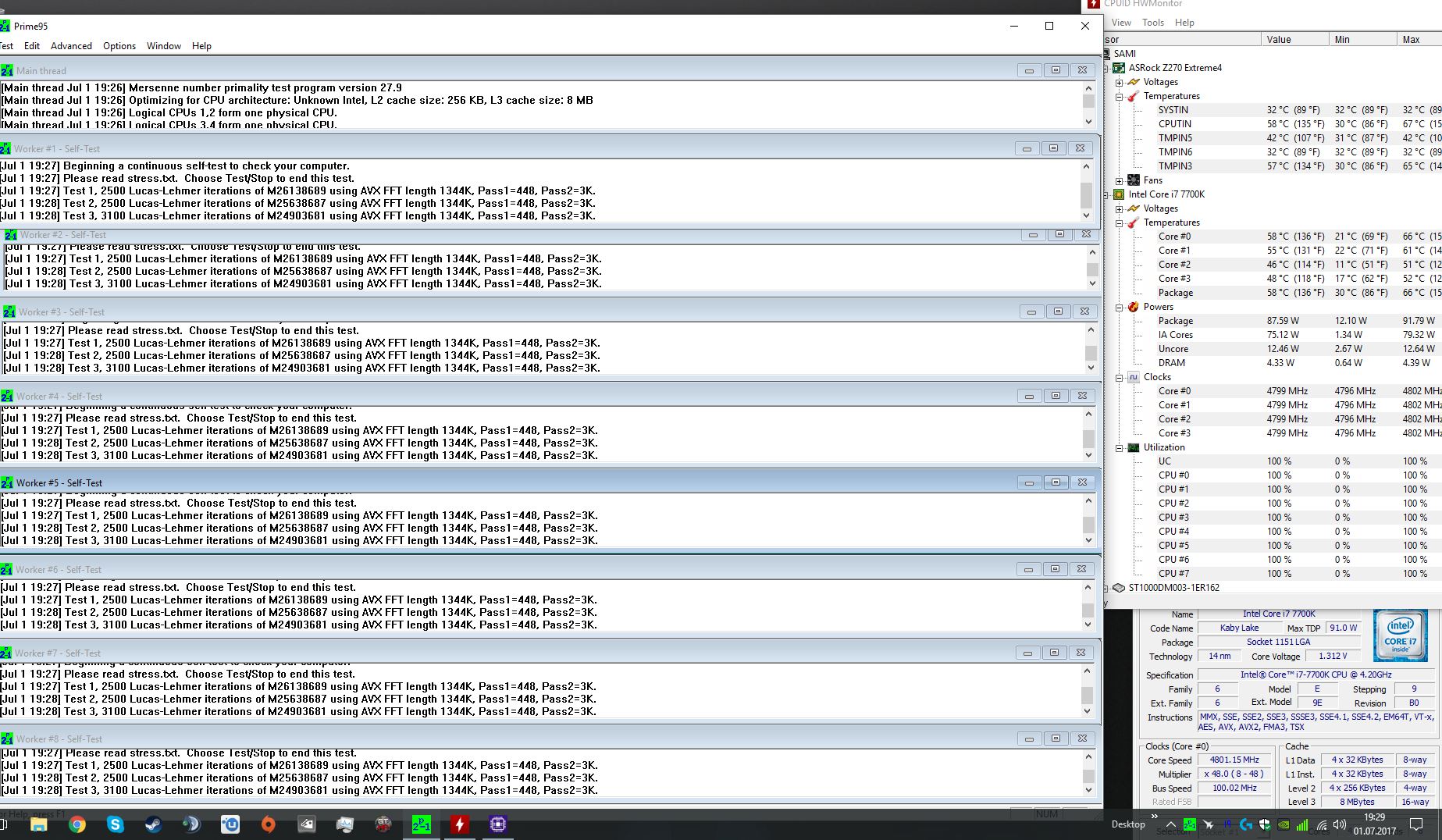
Task: Open the Options menu in Prime95
Action: coord(119,46)
